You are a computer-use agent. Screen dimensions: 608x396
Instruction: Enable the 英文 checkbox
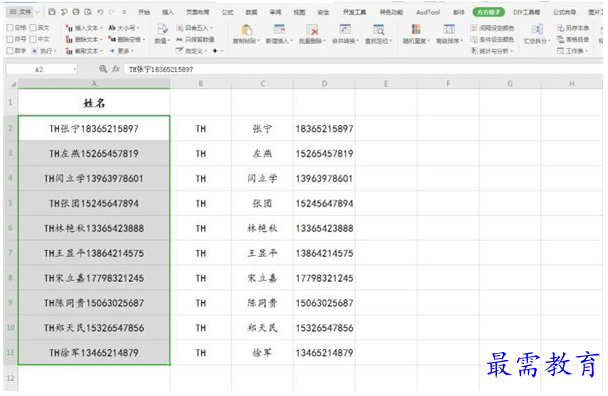pos(33,28)
